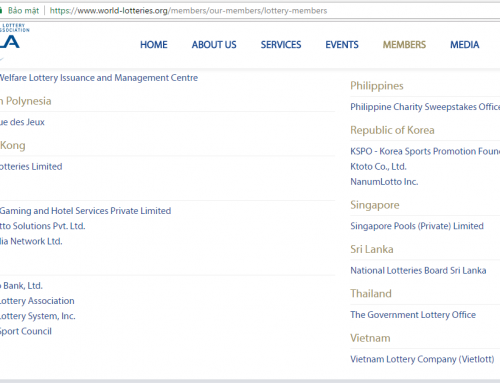
Task: Open the HOME navigation menu
Action: tap(154, 45)
